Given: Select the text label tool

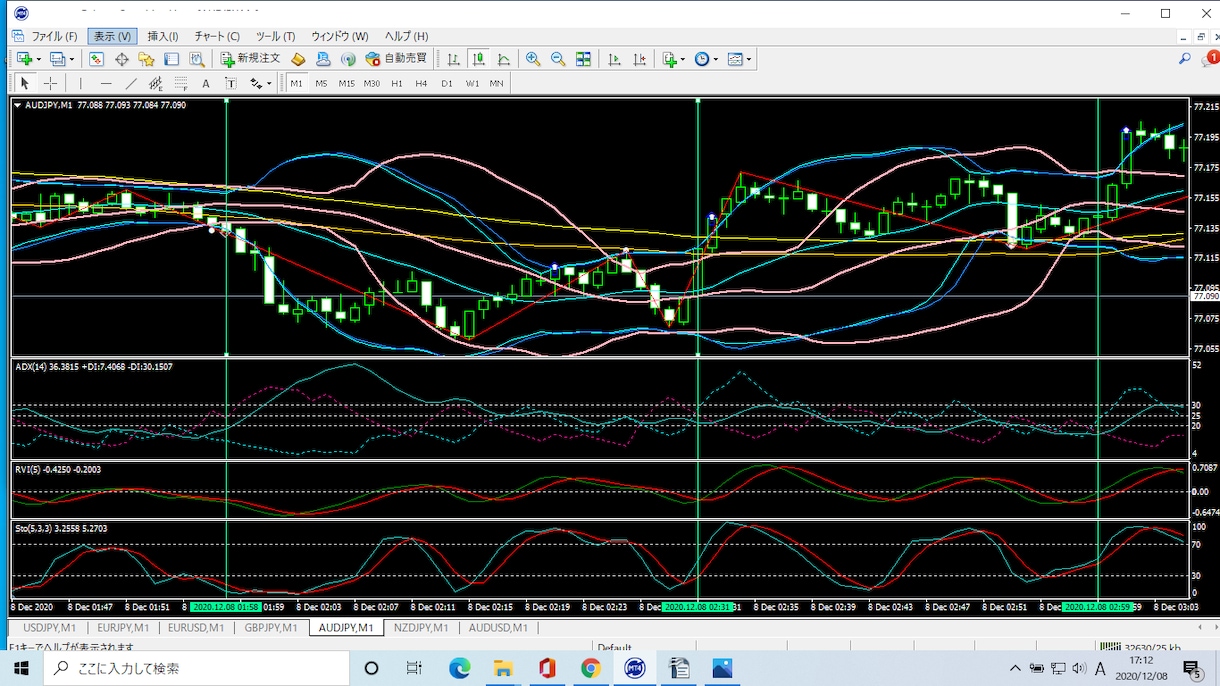Looking at the screenshot, I should pos(230,84).
